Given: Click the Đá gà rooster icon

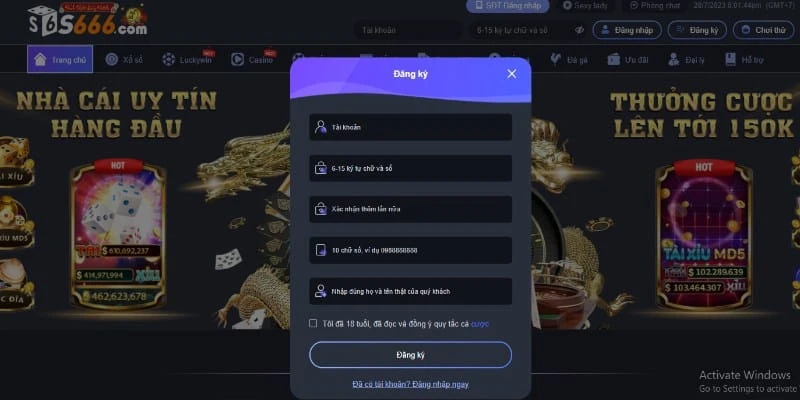Looking at the screenshot, I should 556,59.
